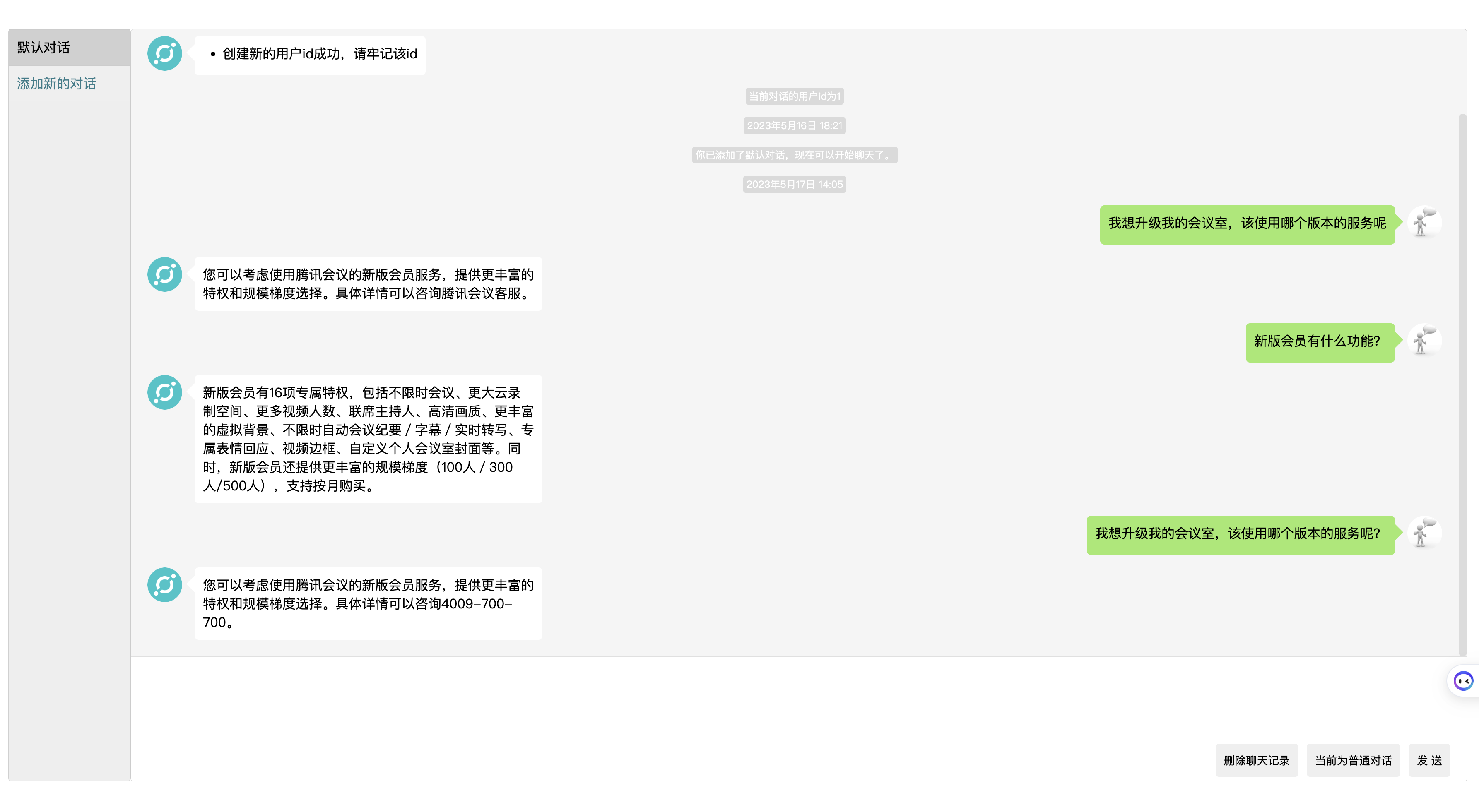The image size is (1479, 812).
Task: Click bot avatar next to first membership reply
Action: pyautogui.click(x=165, y=274)
